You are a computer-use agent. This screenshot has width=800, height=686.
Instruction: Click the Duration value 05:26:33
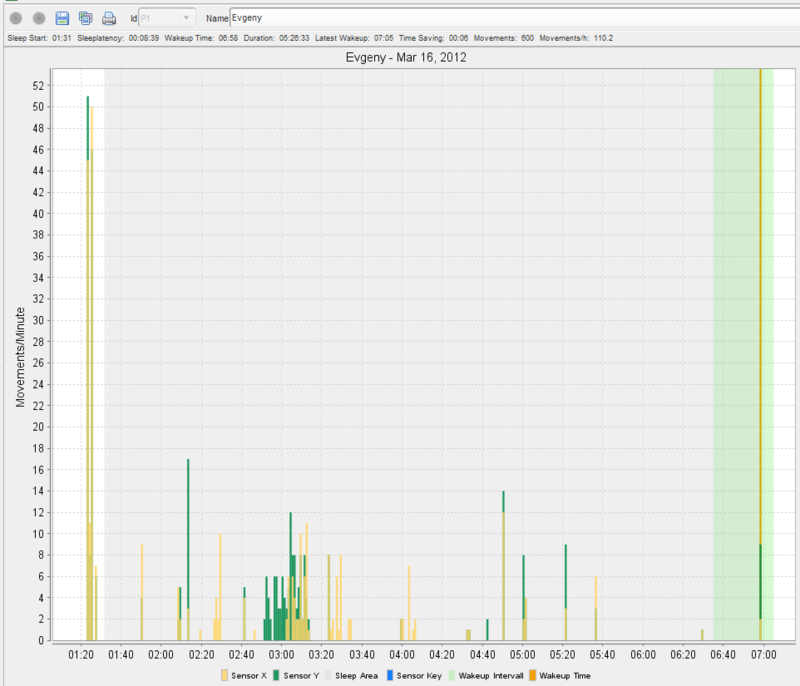click(294, 38)
